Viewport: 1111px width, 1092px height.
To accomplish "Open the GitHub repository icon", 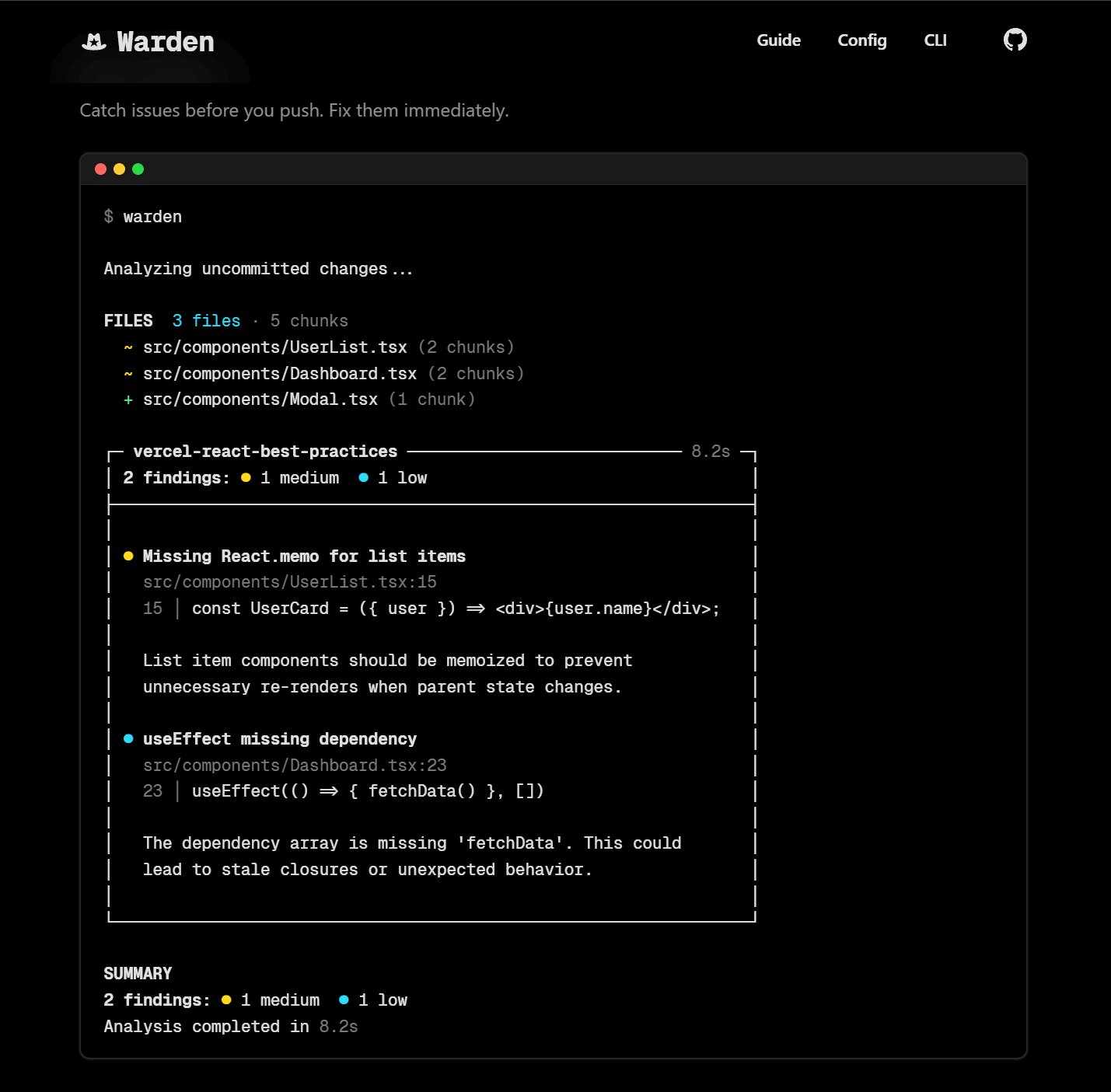I will 1015,40.
